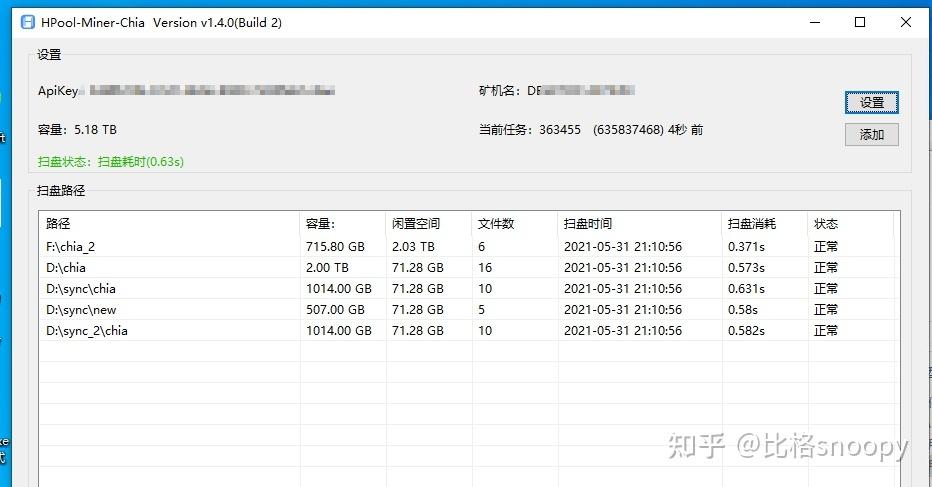The width and height of the screenshot is (932, 487).
Task: Sort by the 文件数 column header
Action: (515, 224)
